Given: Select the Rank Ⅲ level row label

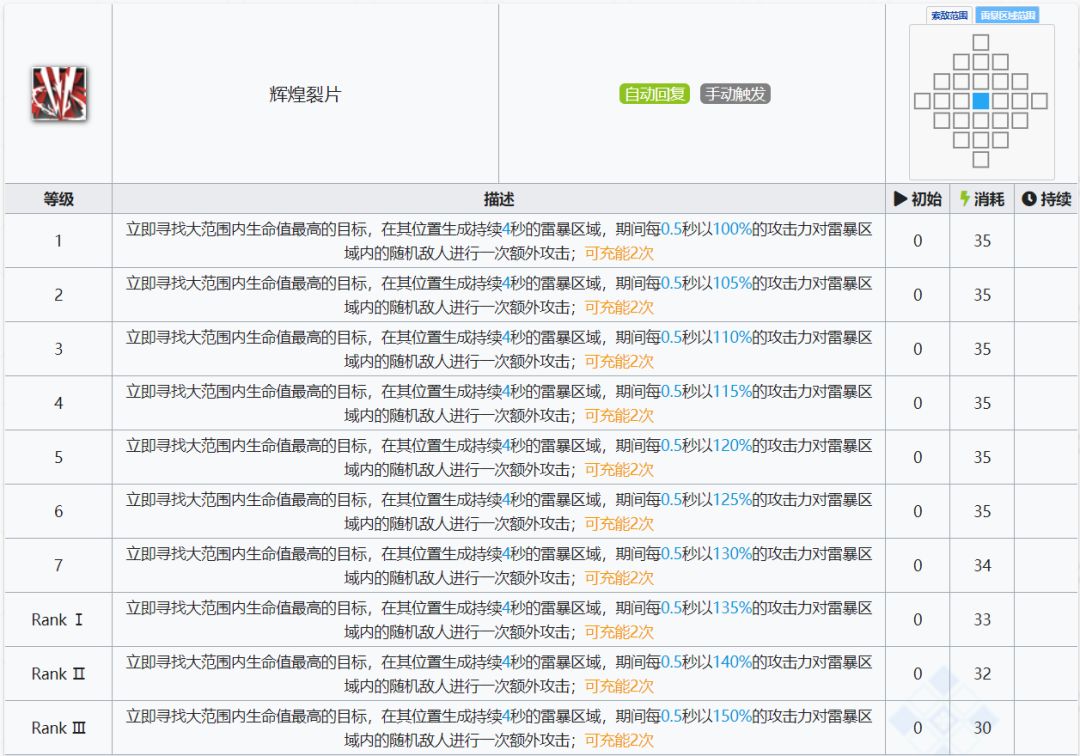Looking at the screenshot, I should 58,728.
